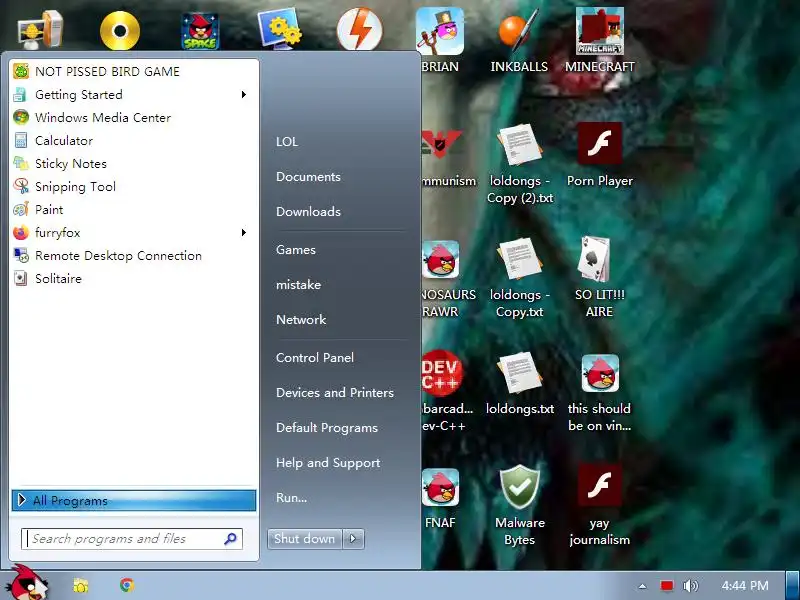Image resolution: width=800 pixels, height=600 pixels.
Task: Launch Windows Media Center
Action: tap(134, 117)
